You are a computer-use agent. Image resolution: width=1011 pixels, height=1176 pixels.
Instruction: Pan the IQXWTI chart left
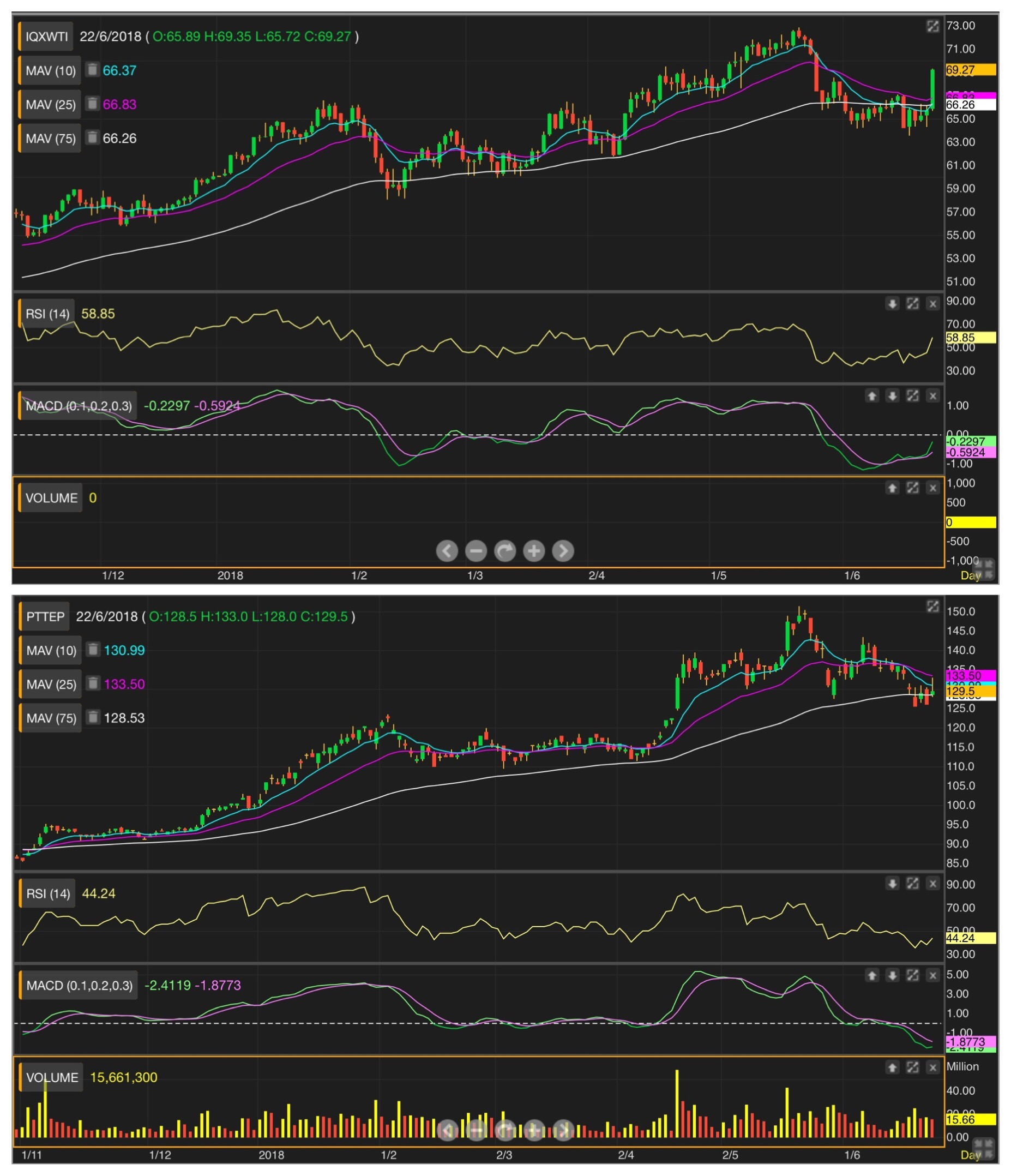(x=447, y=550)
